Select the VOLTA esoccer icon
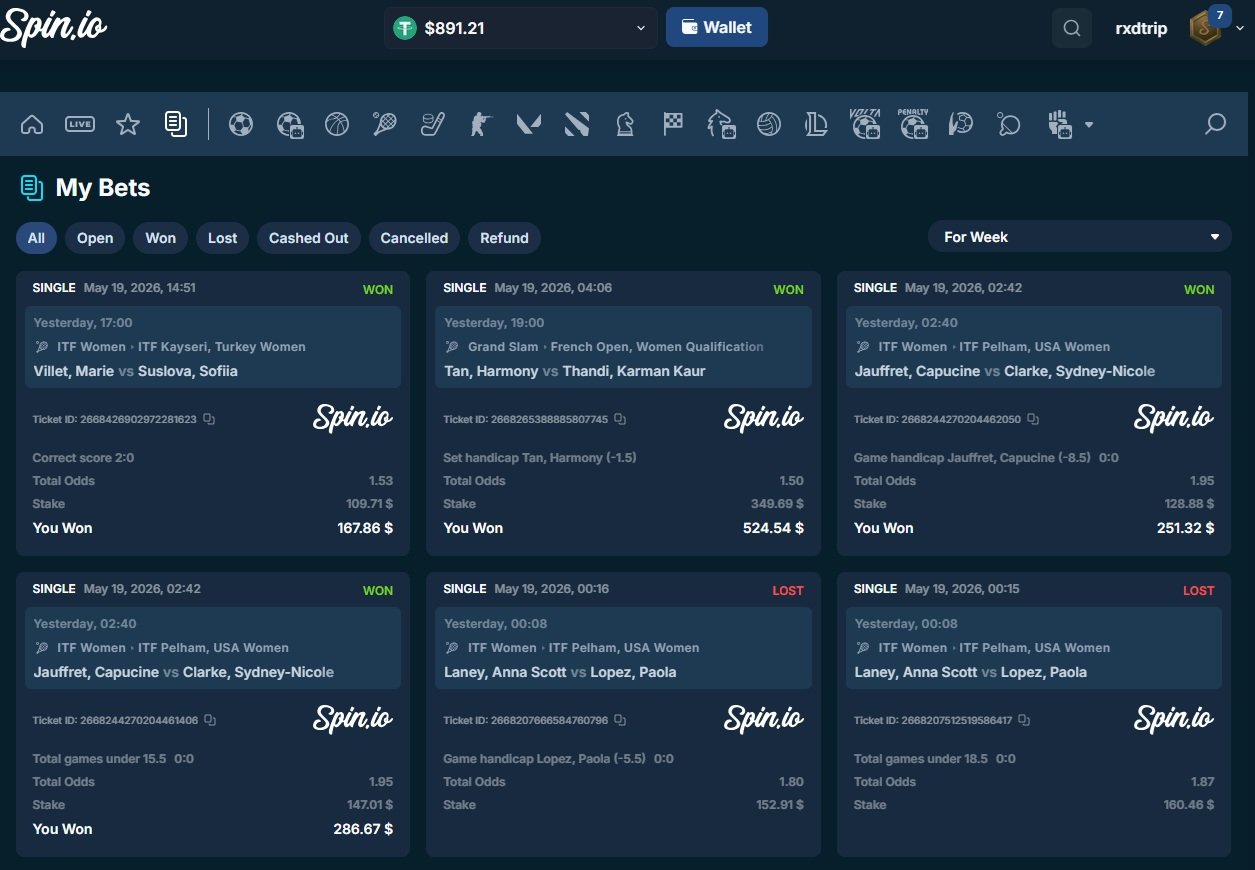Viewport: 1255px width, 870px height. 865,123
